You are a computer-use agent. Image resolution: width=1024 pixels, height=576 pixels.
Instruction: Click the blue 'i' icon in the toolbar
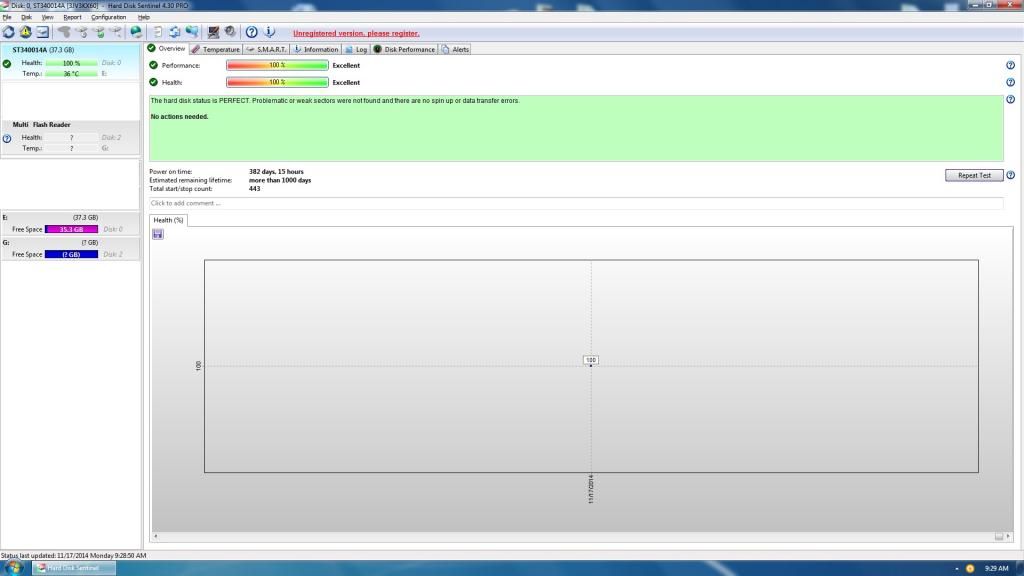(x=268, y=32)
